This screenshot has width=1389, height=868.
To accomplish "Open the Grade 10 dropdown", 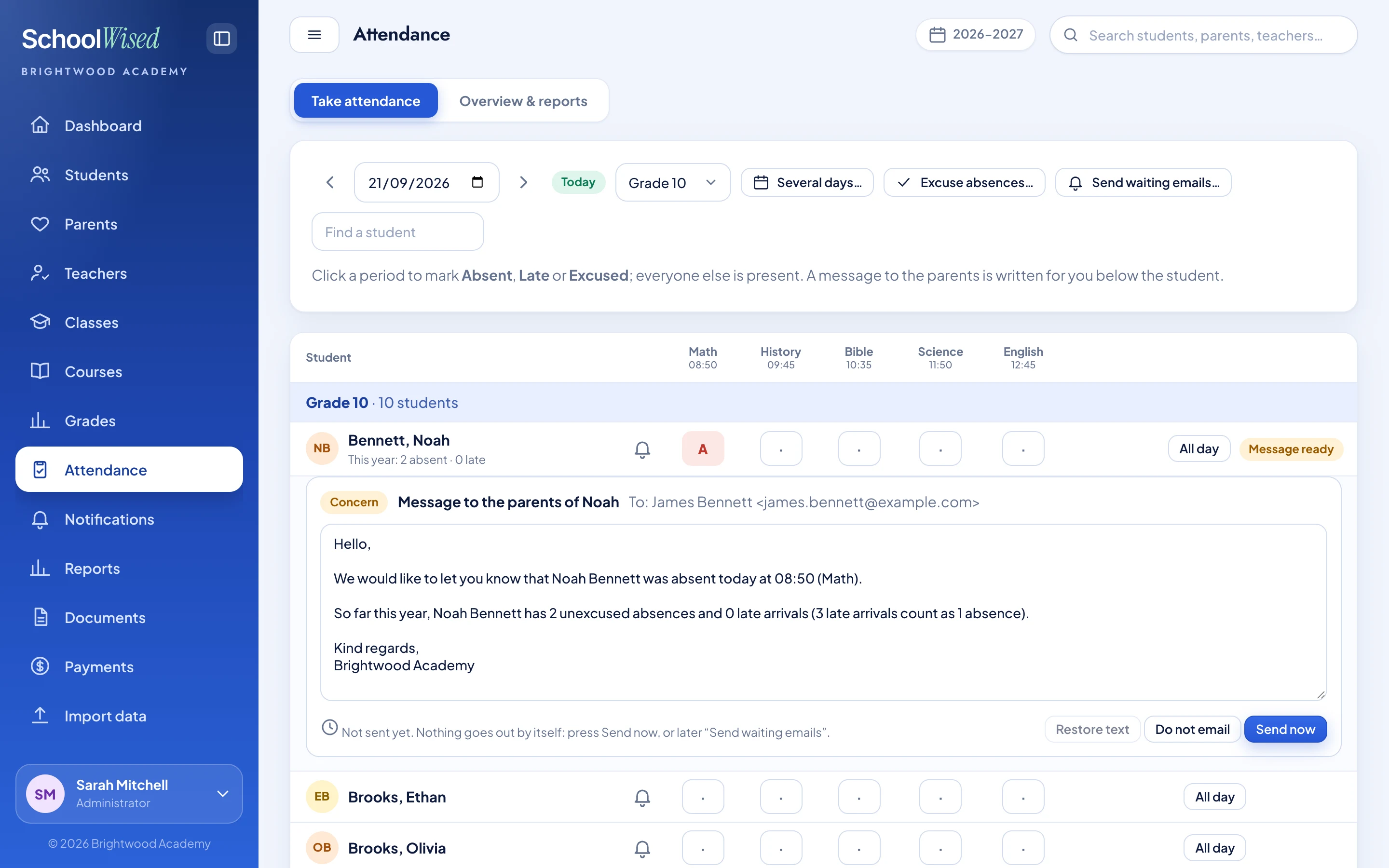I will pyautogui.click(x=673, y=183).
